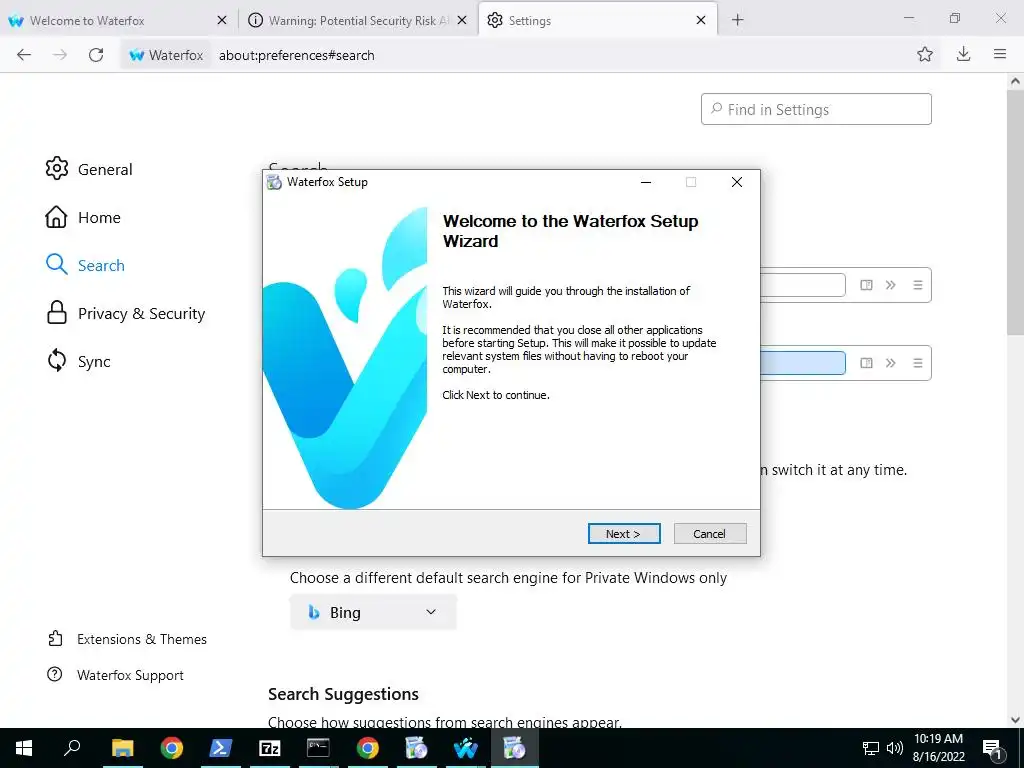
Task: Close the Waterfox Setup dialog
Action: pyautogui.click(x=737, y=182)
